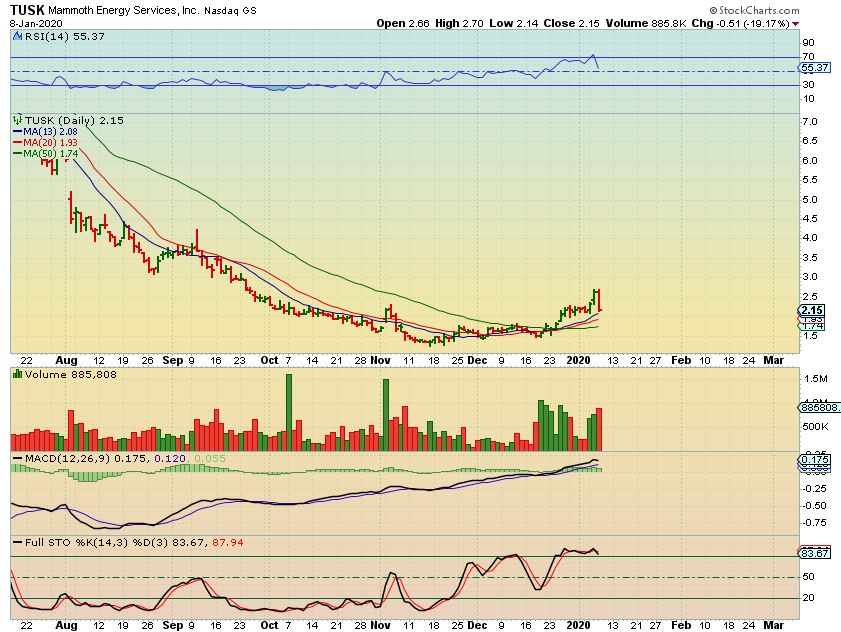Click the 70 level on the RSI axis
Image resolution: width=841 pixels, height=632 pixels.
click(x=808, y=57)
